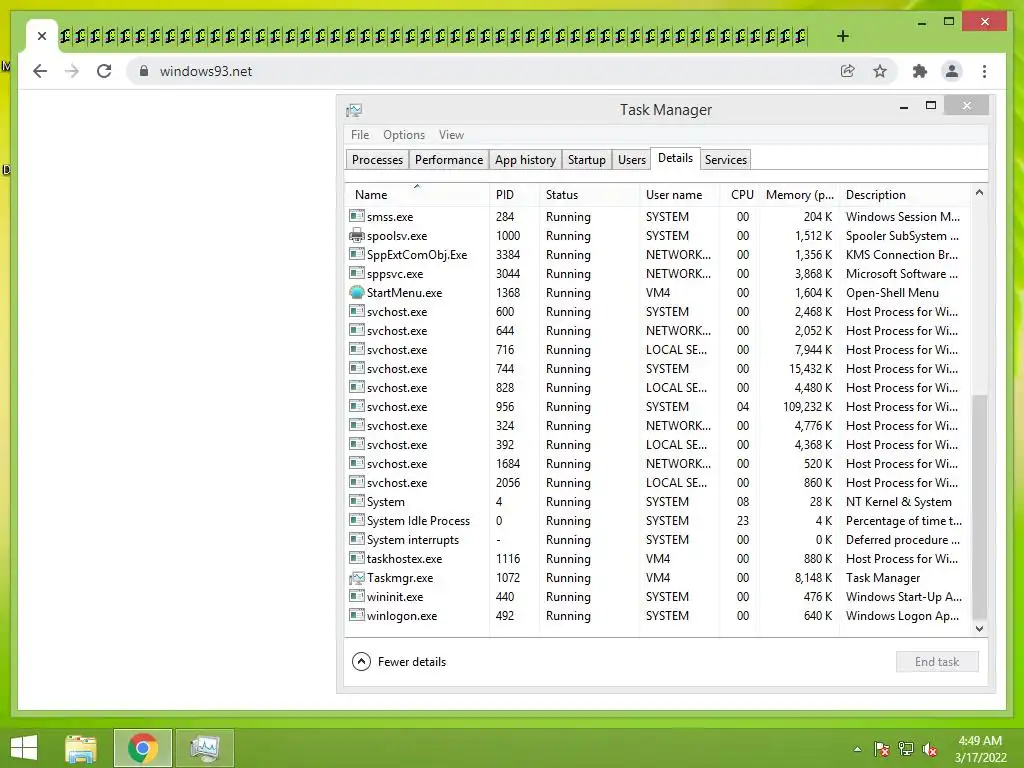Show hidden tray icons arrow

857,750
